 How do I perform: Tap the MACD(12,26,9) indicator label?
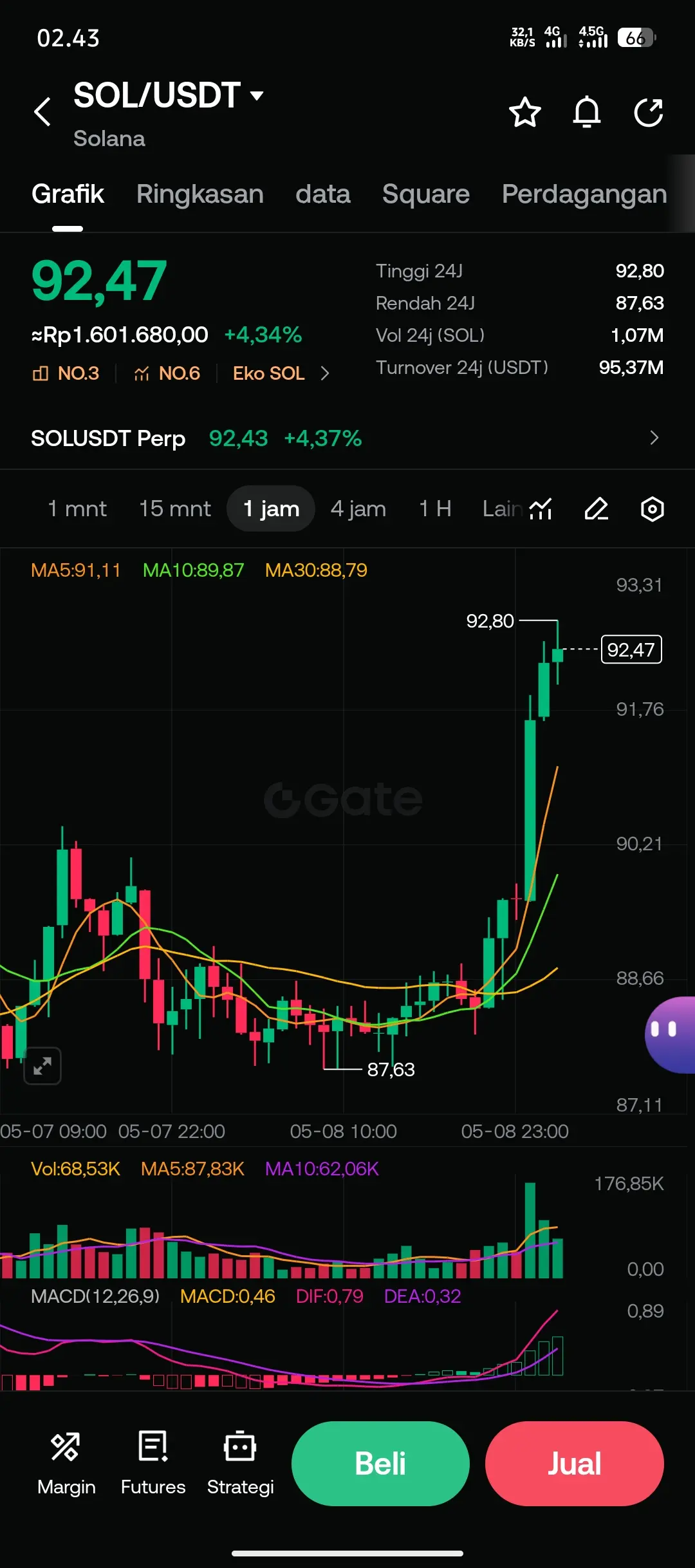point(95,1296)
